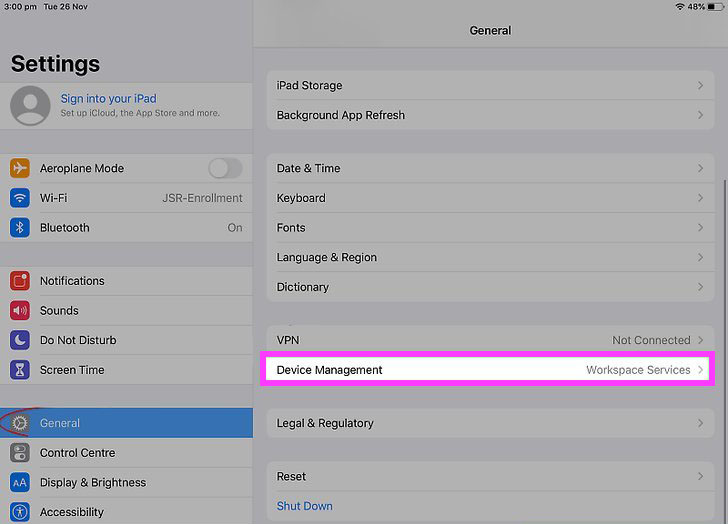Open the VPN row chevron
Image resolution: width=728 pixels, height=524 pixels.
[x=700, y=340]
